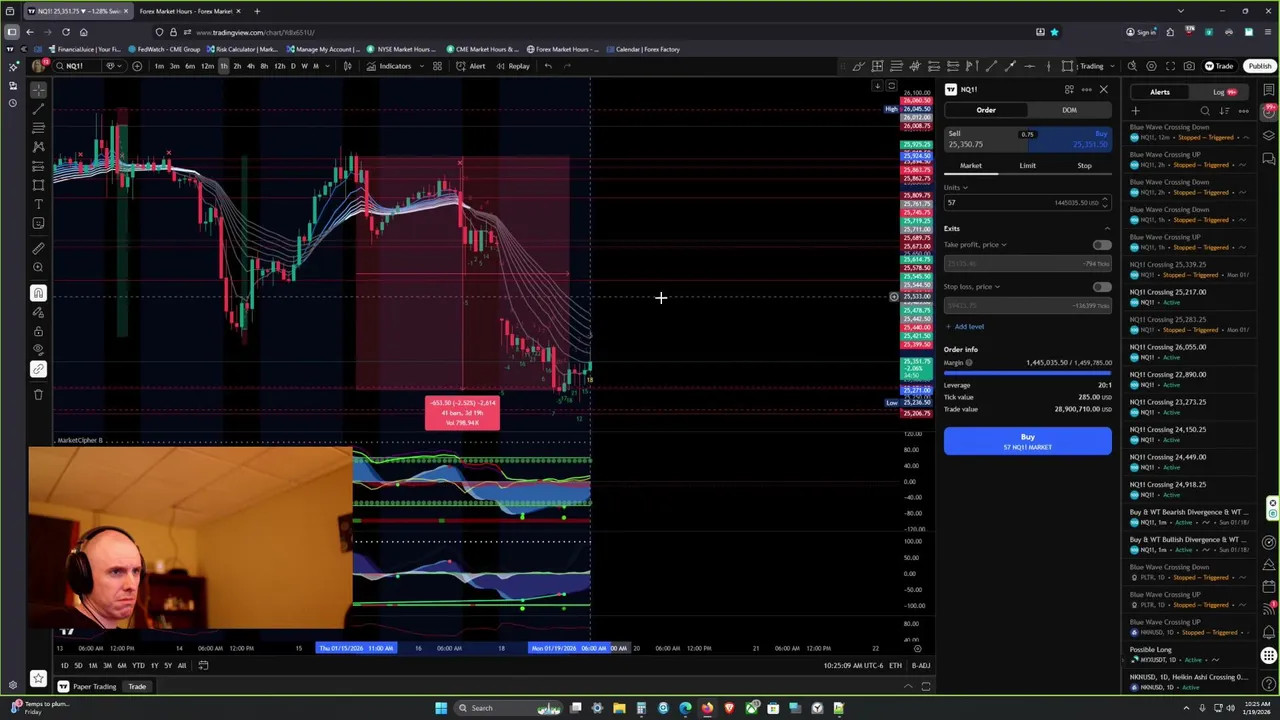Click the Buy 57 NQ1! Market button
Image resolution: width=1280 pixels, height=720 pixels.
(x=1027, y=441)
